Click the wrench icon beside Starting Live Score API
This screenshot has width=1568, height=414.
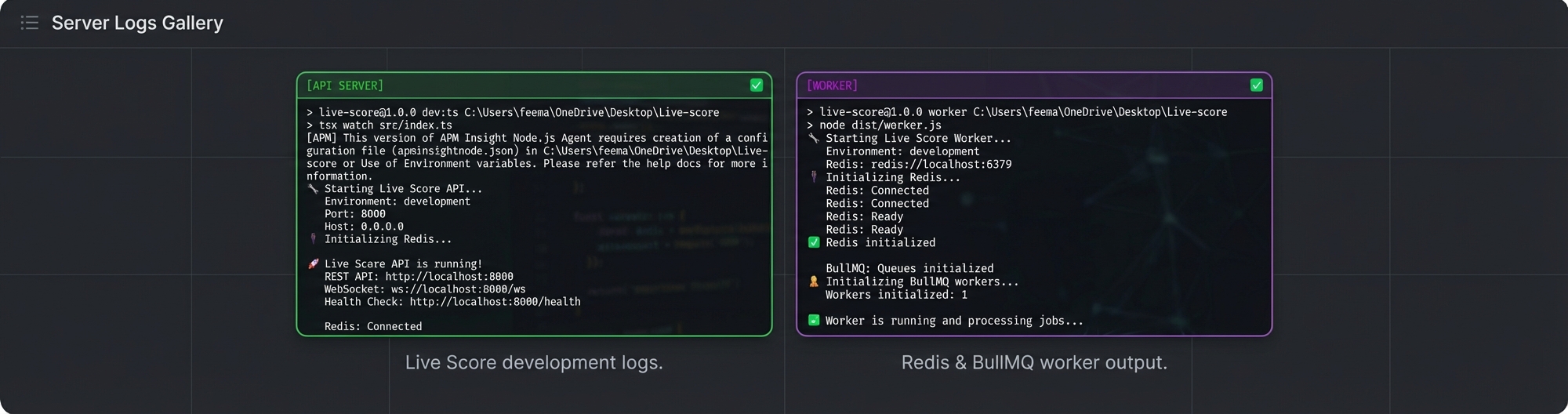[x=313, y=189]
